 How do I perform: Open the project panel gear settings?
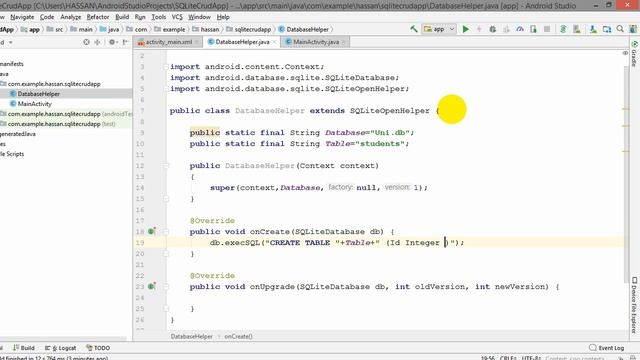click(x=112, y=42)
